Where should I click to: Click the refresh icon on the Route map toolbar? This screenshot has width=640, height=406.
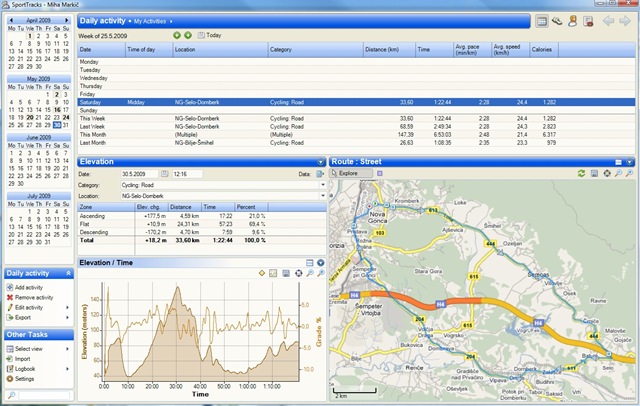pyautogui.click(x=581, y=173)
